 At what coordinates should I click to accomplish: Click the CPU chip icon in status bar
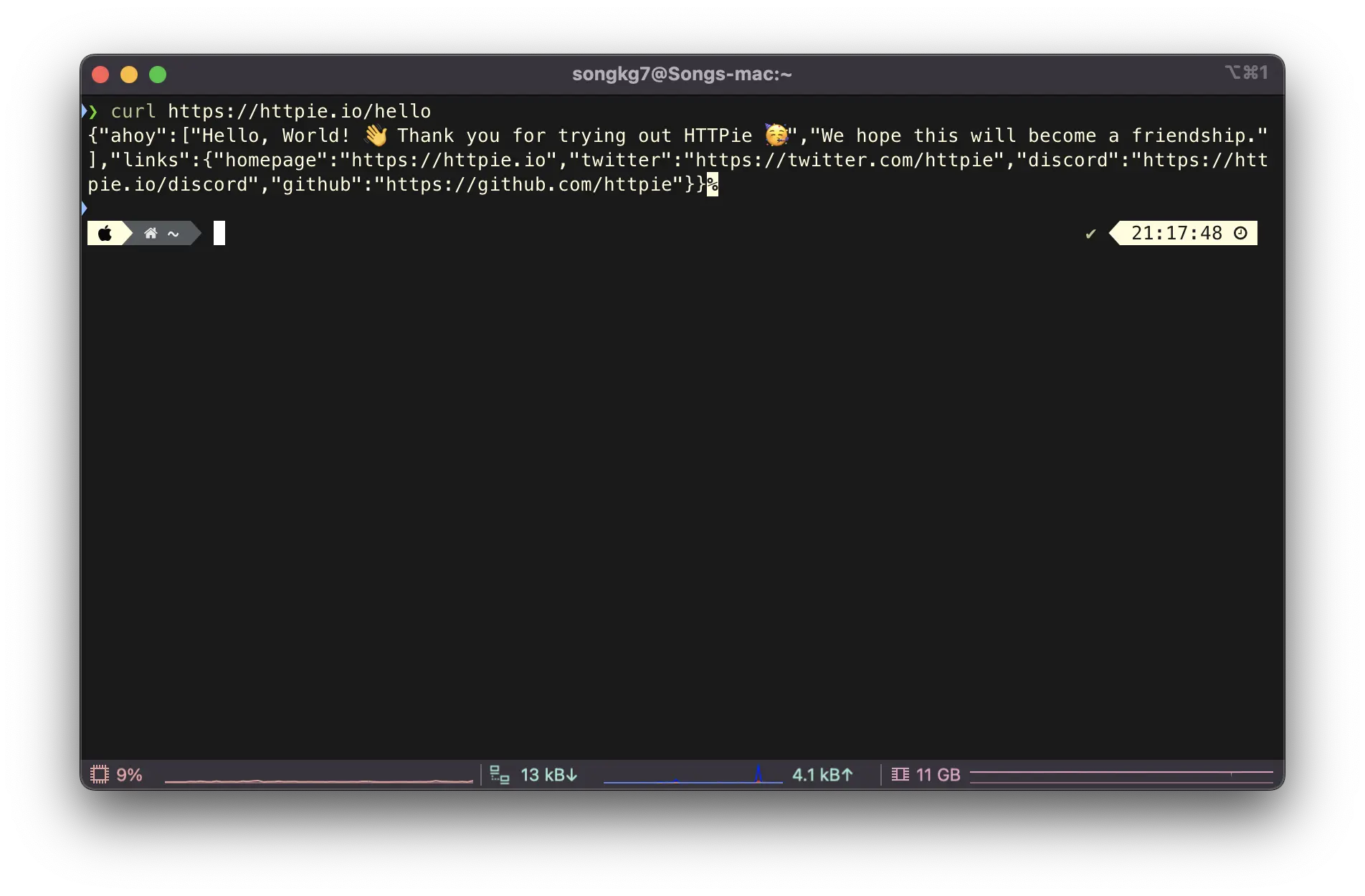(x=100, y=774)
